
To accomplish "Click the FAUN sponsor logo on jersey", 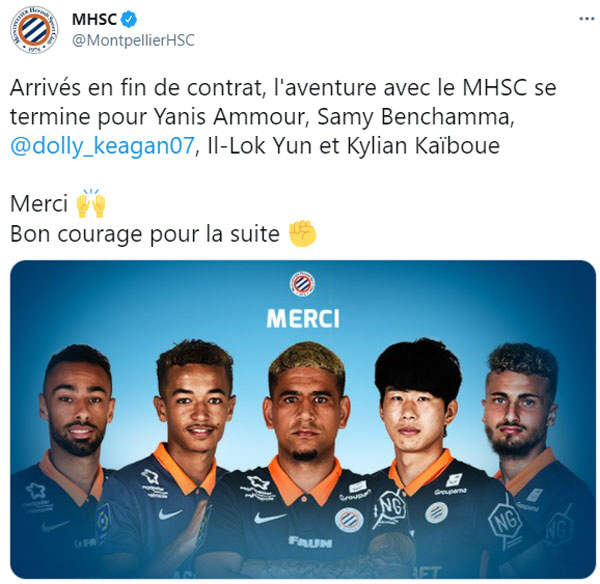I will (310, 542).
